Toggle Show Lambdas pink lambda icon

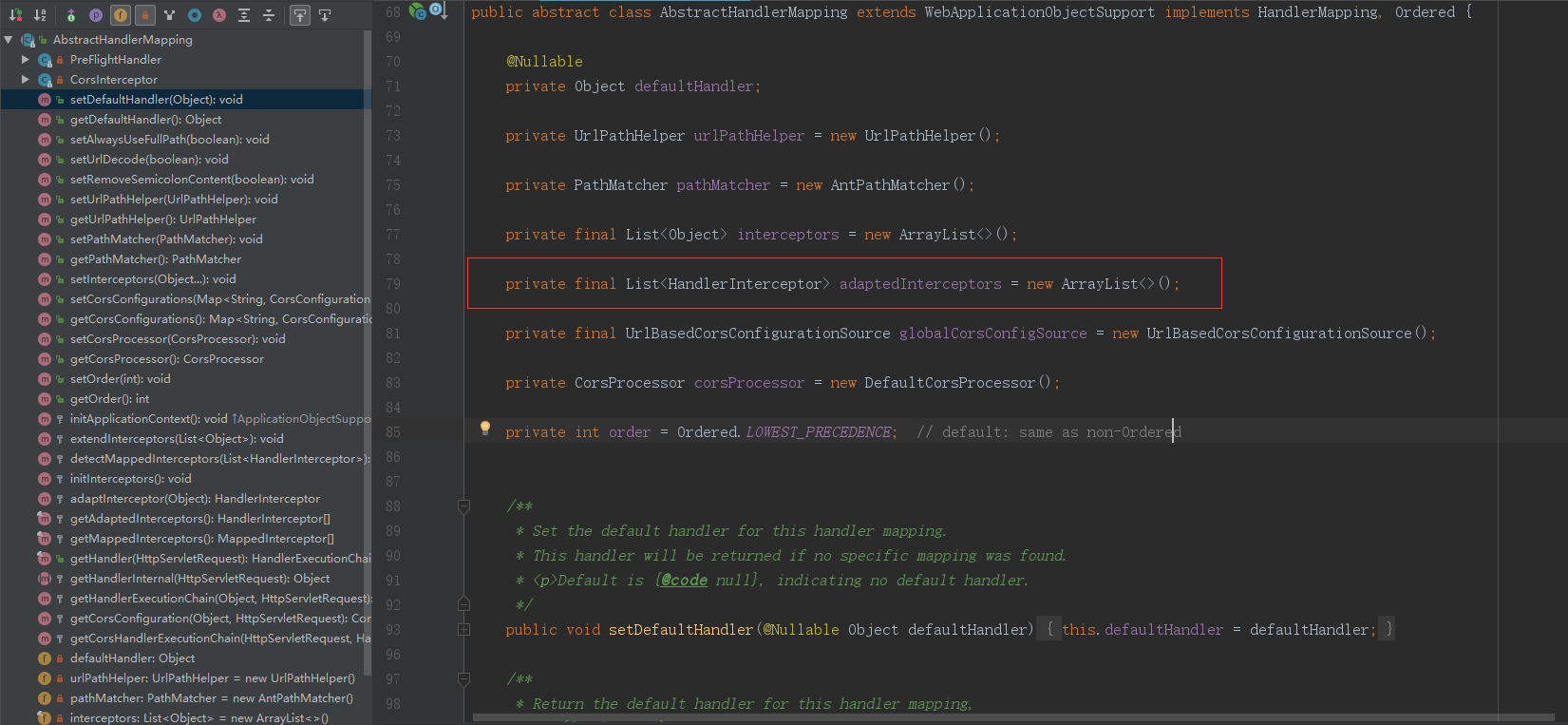click(x=219, y=15)
